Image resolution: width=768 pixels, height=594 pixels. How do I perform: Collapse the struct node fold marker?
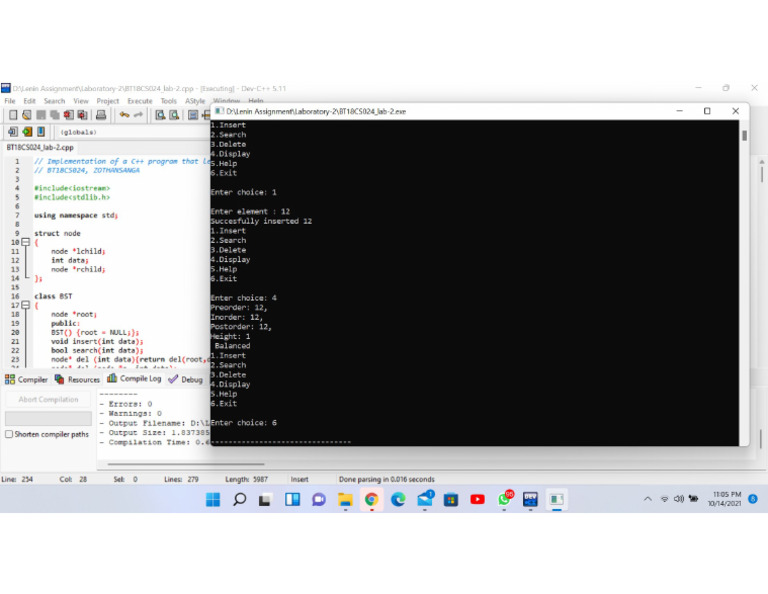point(26,242)
